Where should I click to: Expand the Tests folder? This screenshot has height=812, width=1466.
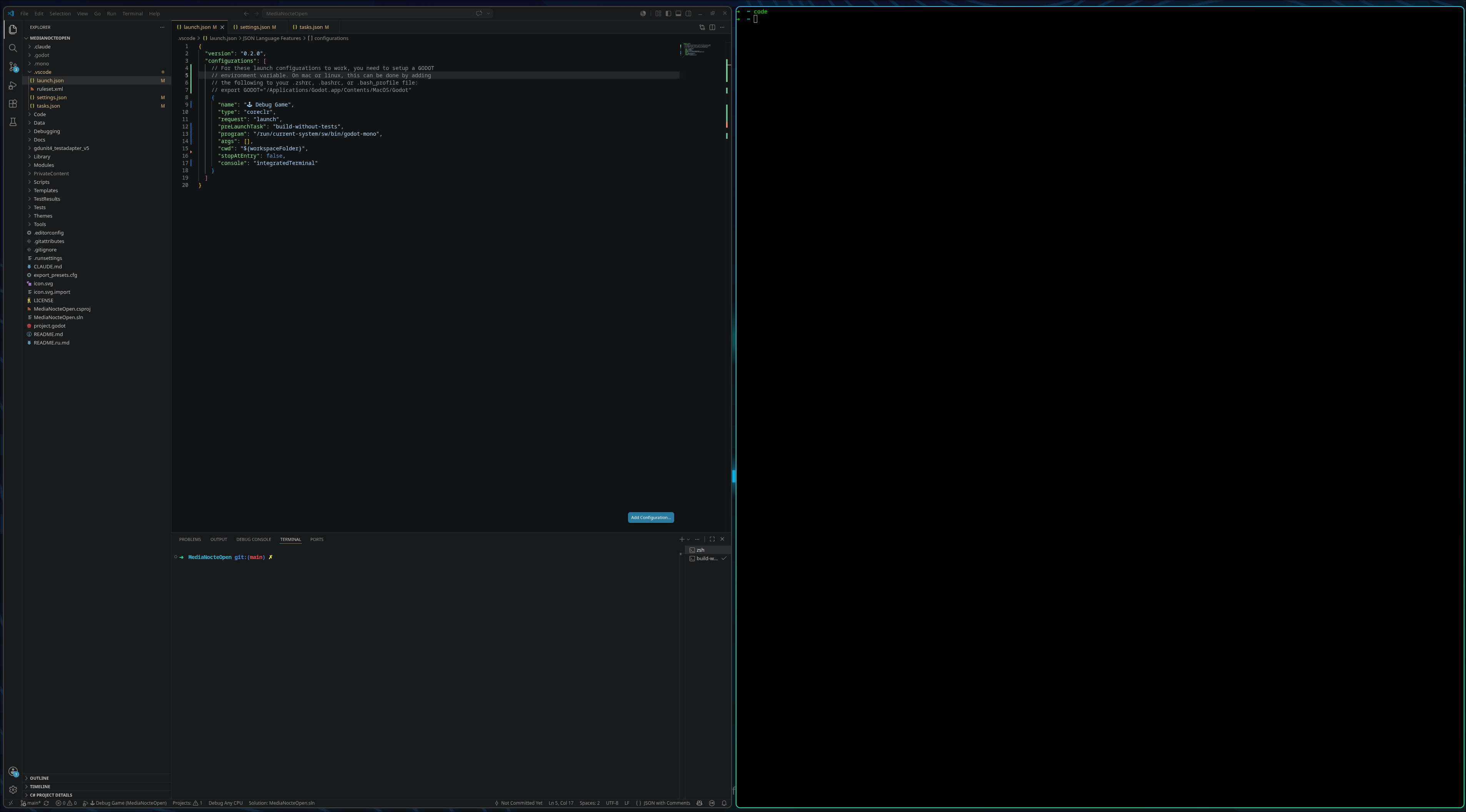[97, 208]
